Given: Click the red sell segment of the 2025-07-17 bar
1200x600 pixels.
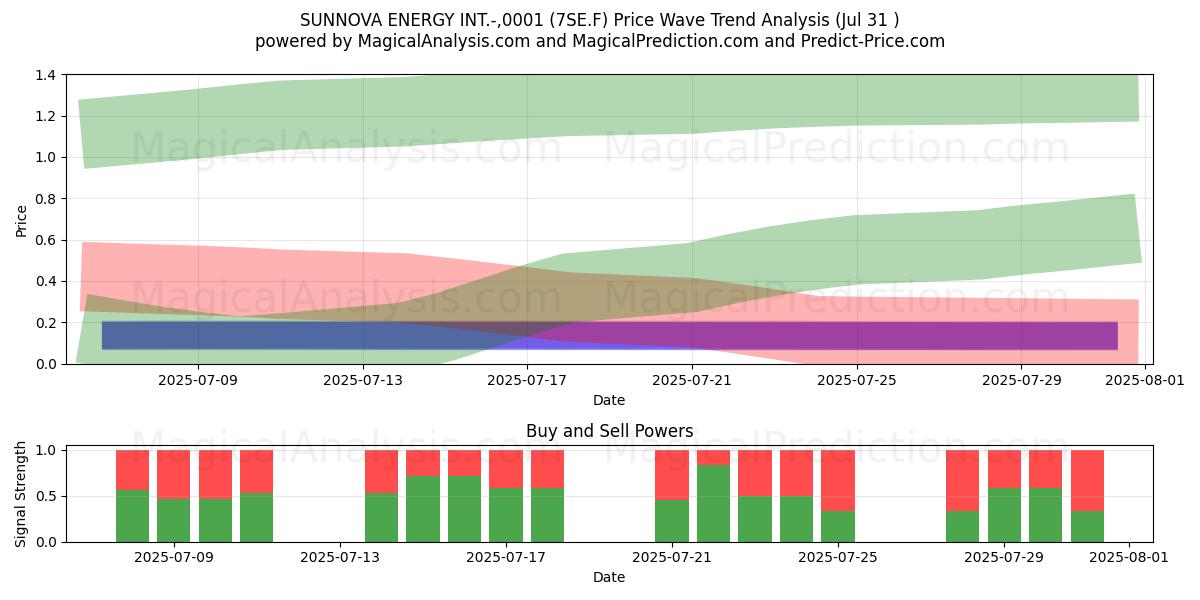Looking at the screenshot, I should pos(506,469).
